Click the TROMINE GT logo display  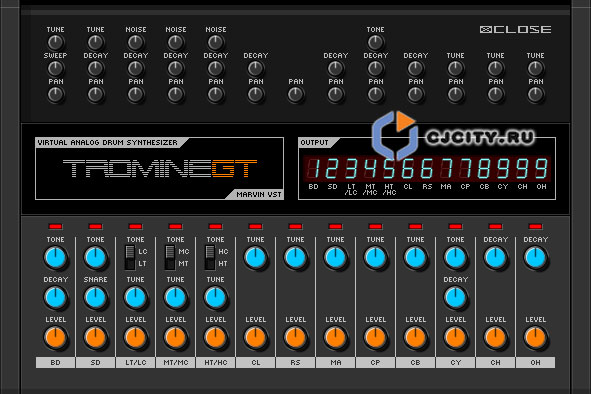(x=159, y=169)
